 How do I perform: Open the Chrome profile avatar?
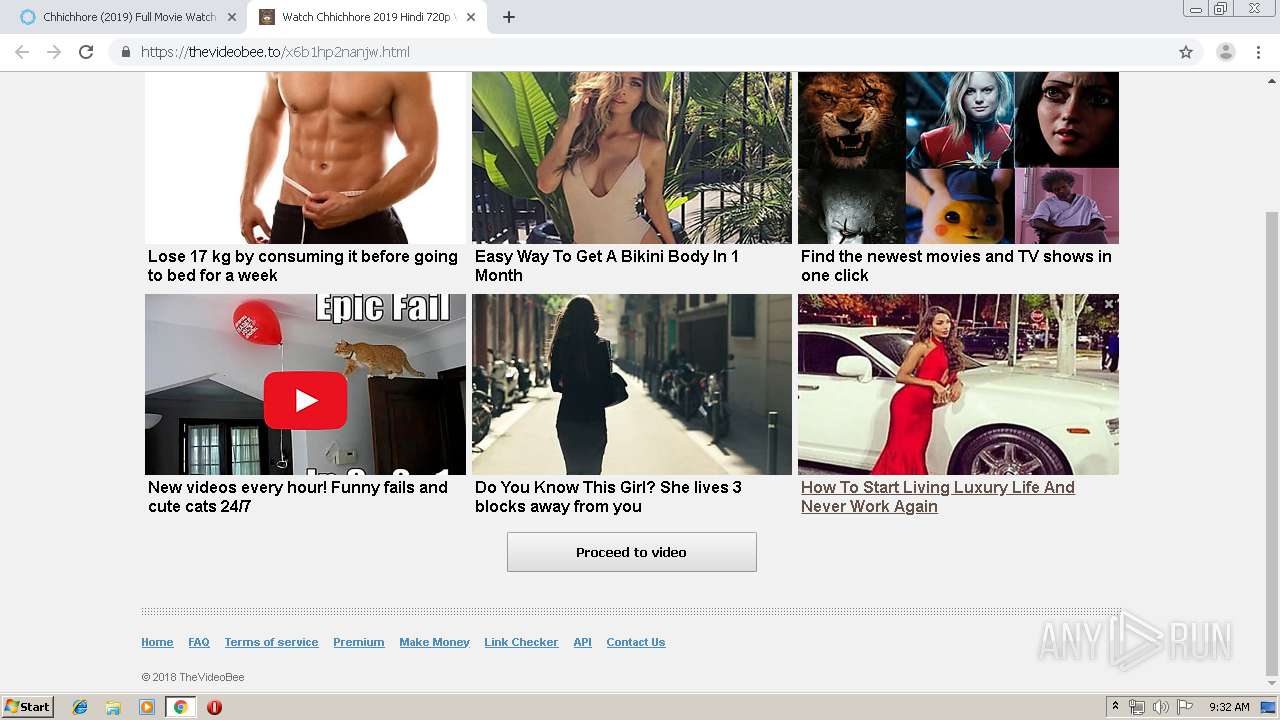tap(1225, 52)
